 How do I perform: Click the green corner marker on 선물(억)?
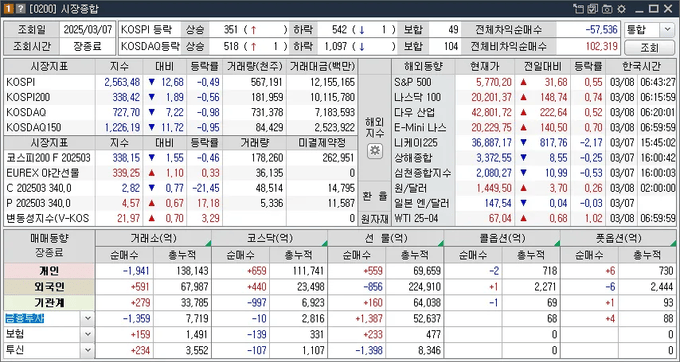pos(441,244)
